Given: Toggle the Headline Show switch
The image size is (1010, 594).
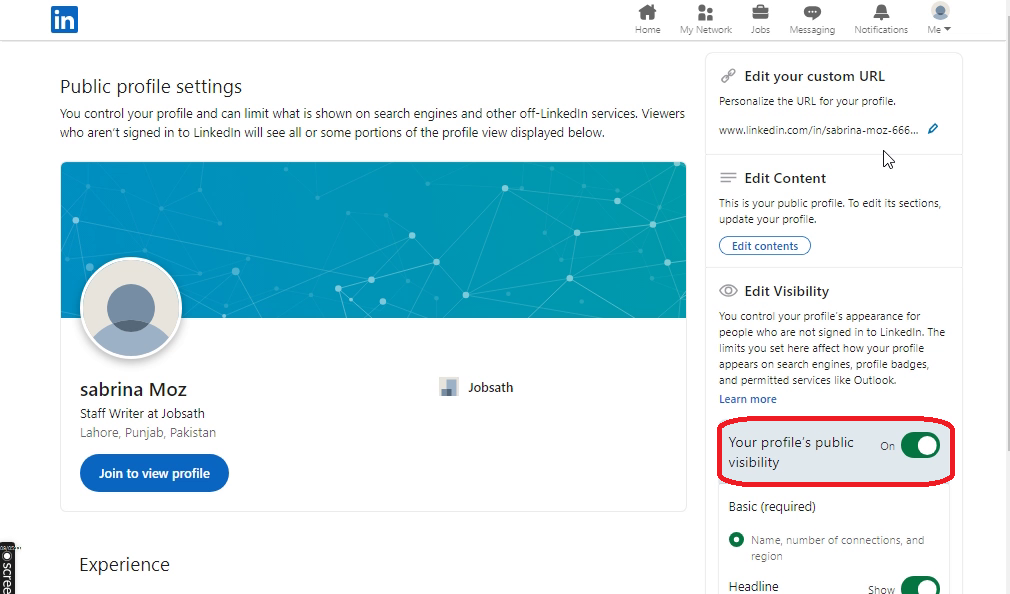Looking at the screenshot, I should tap(920, 587).
